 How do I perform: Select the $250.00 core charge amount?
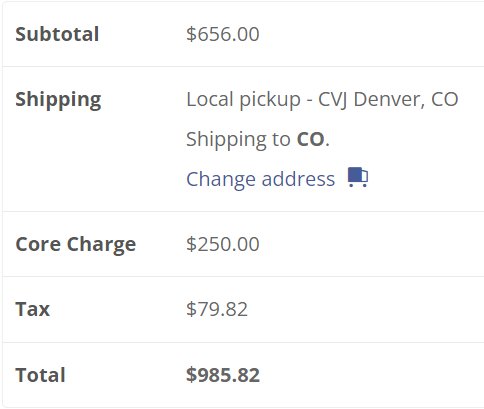point(223,244)
